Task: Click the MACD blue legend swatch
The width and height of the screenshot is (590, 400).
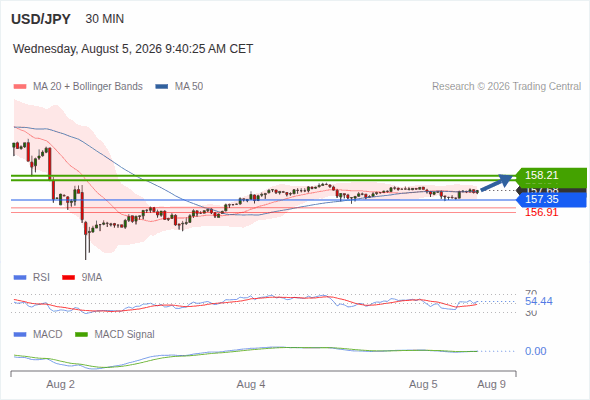Action: (20, 334)
